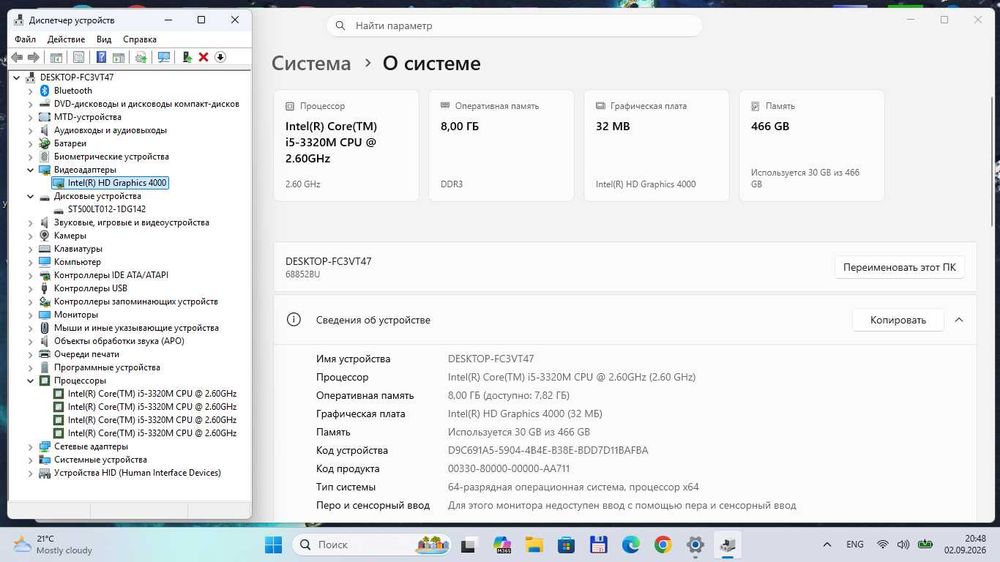Expand the Сетевые адаптеры category

pyautogui.click(x=30, y=447)
